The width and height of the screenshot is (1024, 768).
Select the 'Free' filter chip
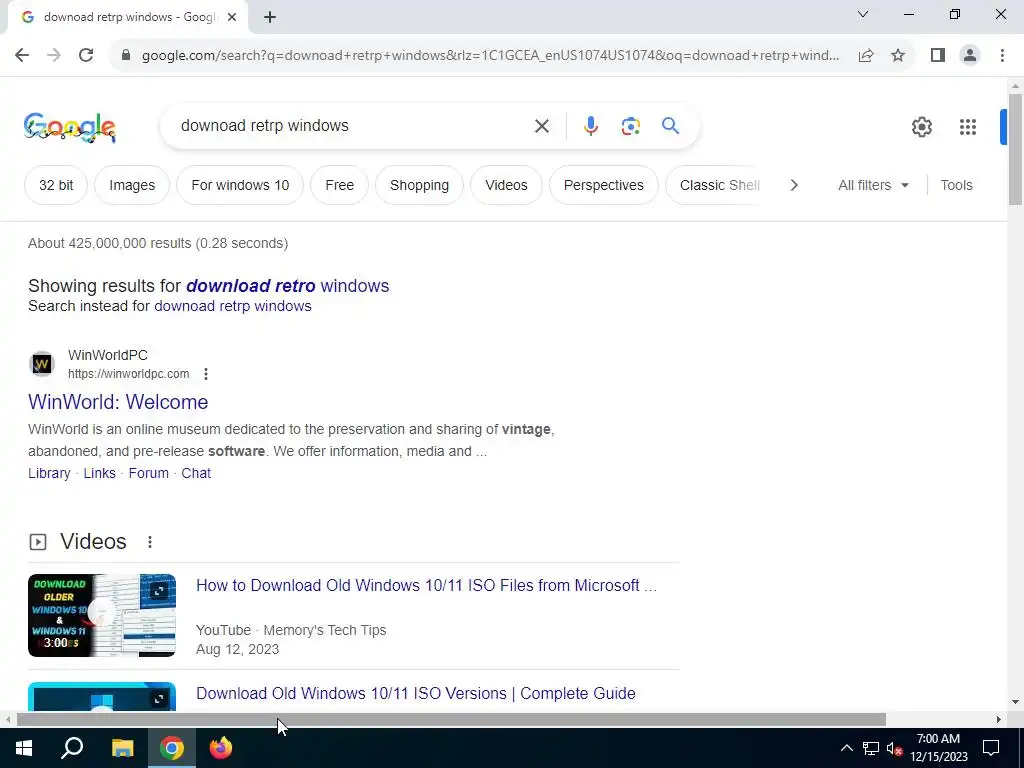click(x=340, y=185)
